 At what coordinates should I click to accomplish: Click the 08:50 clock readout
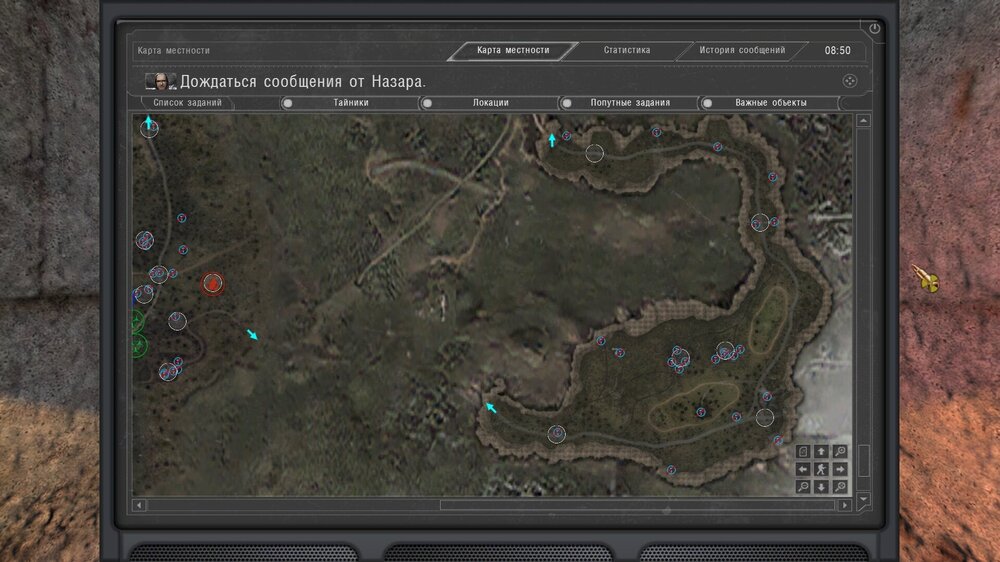pos(837,50)
